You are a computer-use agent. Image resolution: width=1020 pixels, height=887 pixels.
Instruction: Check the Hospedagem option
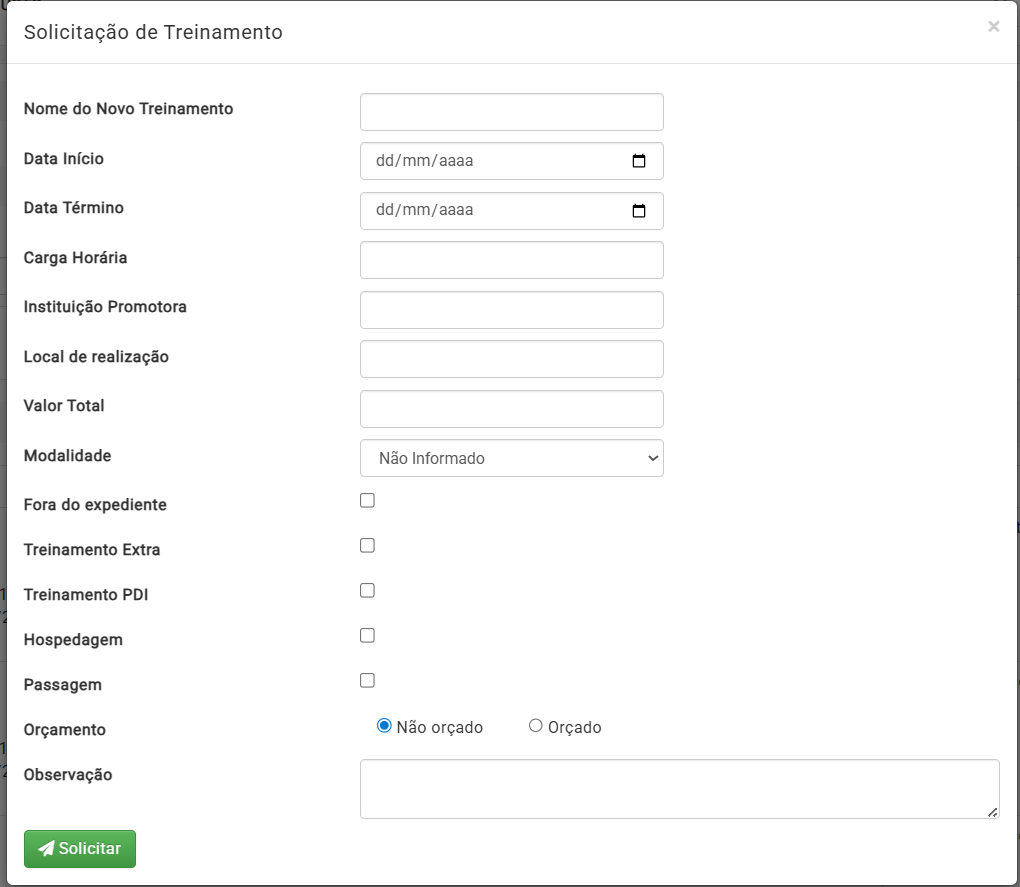pyautogui.click(x=367, y=635)
